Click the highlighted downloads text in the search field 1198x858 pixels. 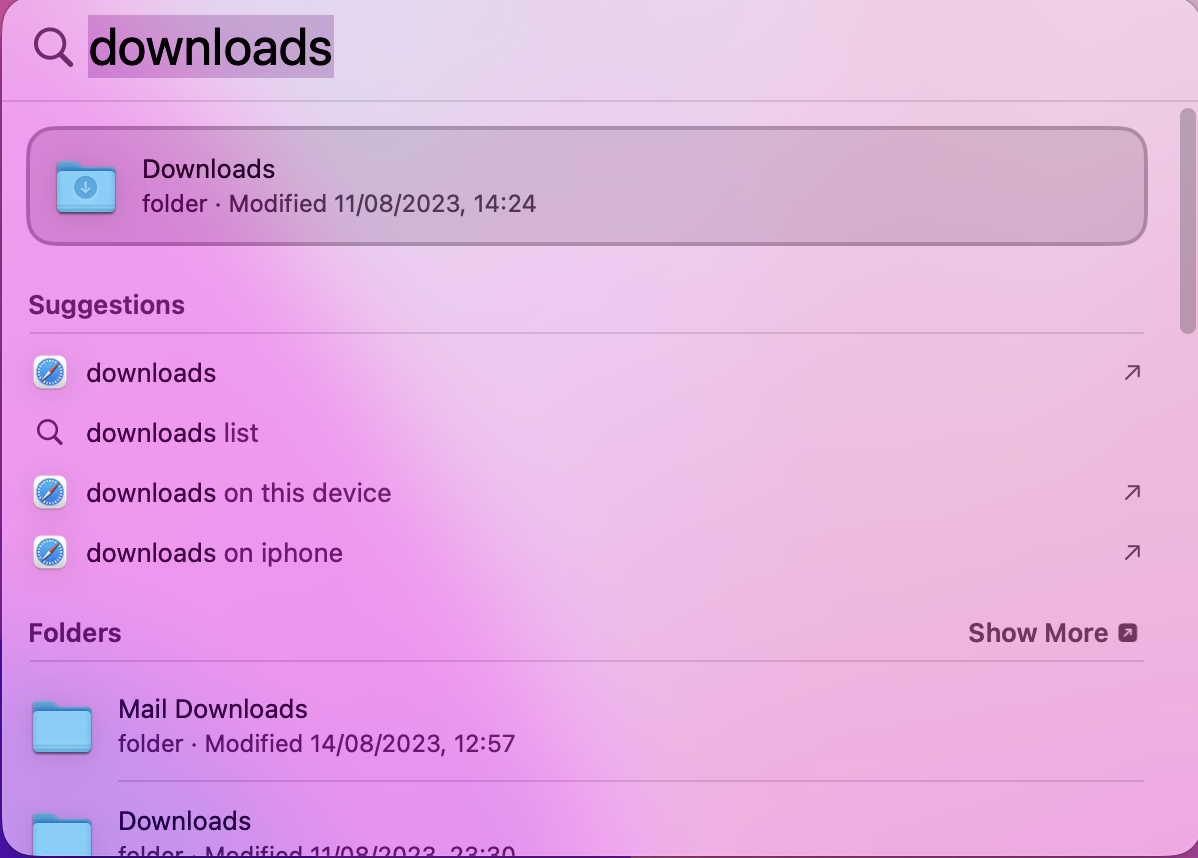[211, 46]
